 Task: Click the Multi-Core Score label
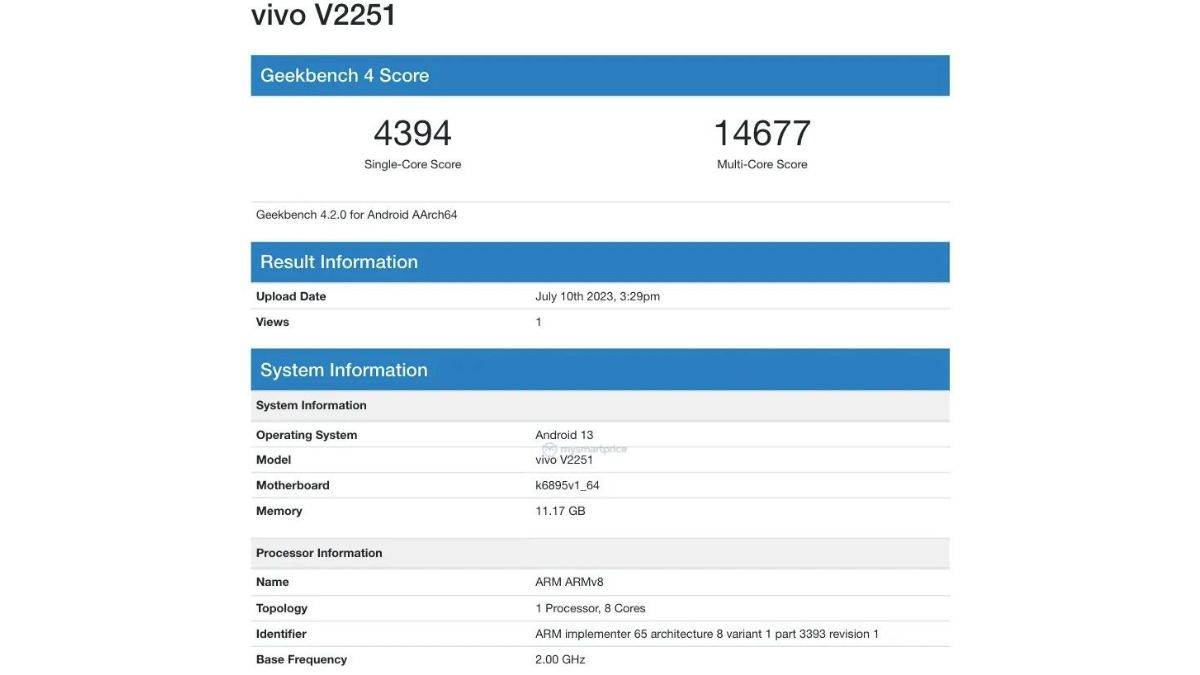click(762, 163)
